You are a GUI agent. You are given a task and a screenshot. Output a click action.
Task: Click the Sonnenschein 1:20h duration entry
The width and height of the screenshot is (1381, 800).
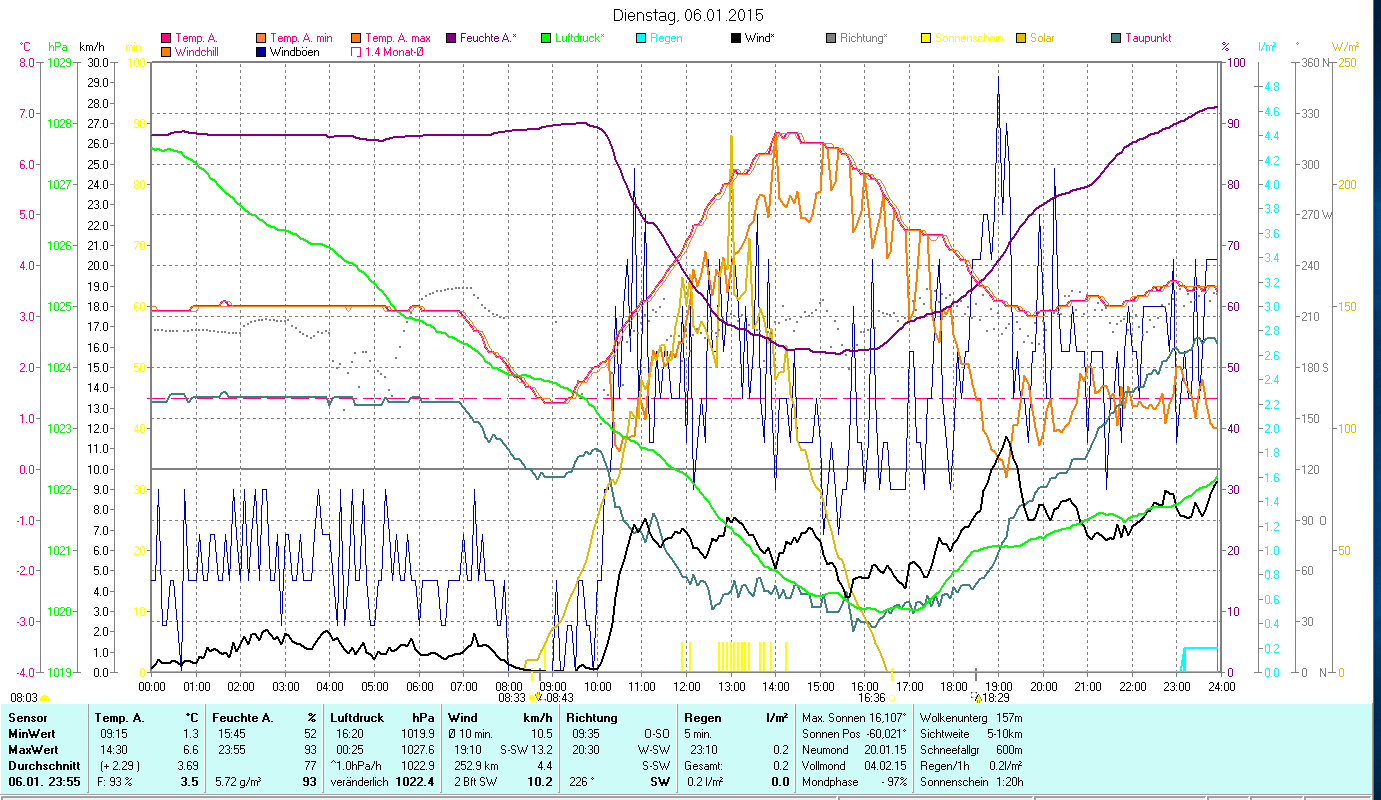(971, 782)
